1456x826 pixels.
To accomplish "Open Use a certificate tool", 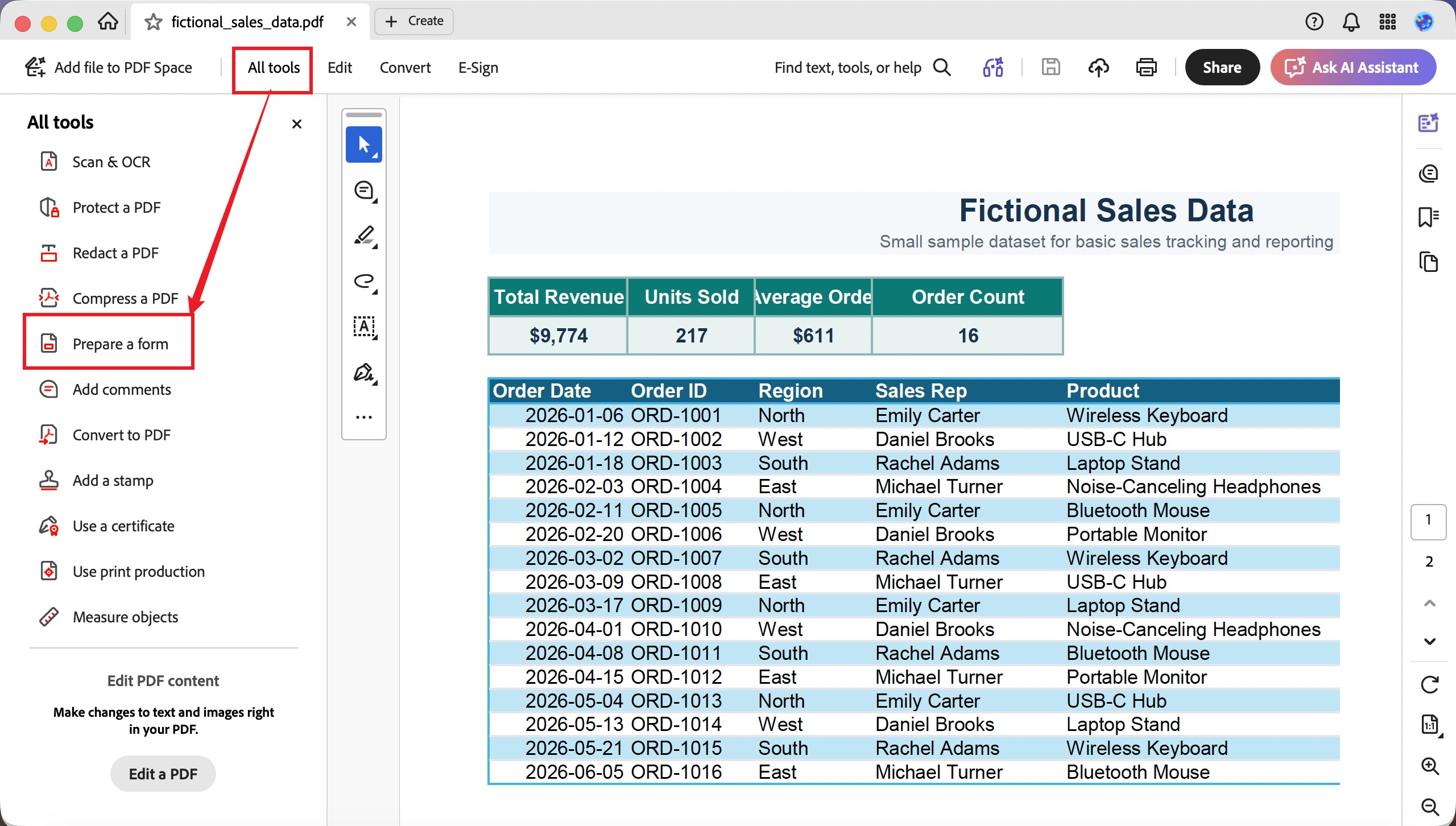I will click(x=107, y=526).
